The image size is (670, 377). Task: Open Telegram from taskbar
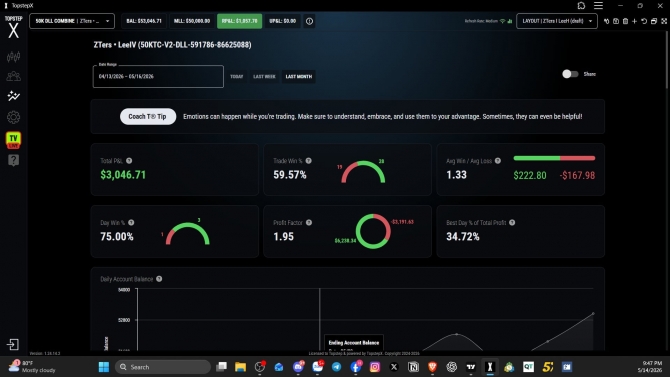tap(337, 367)
